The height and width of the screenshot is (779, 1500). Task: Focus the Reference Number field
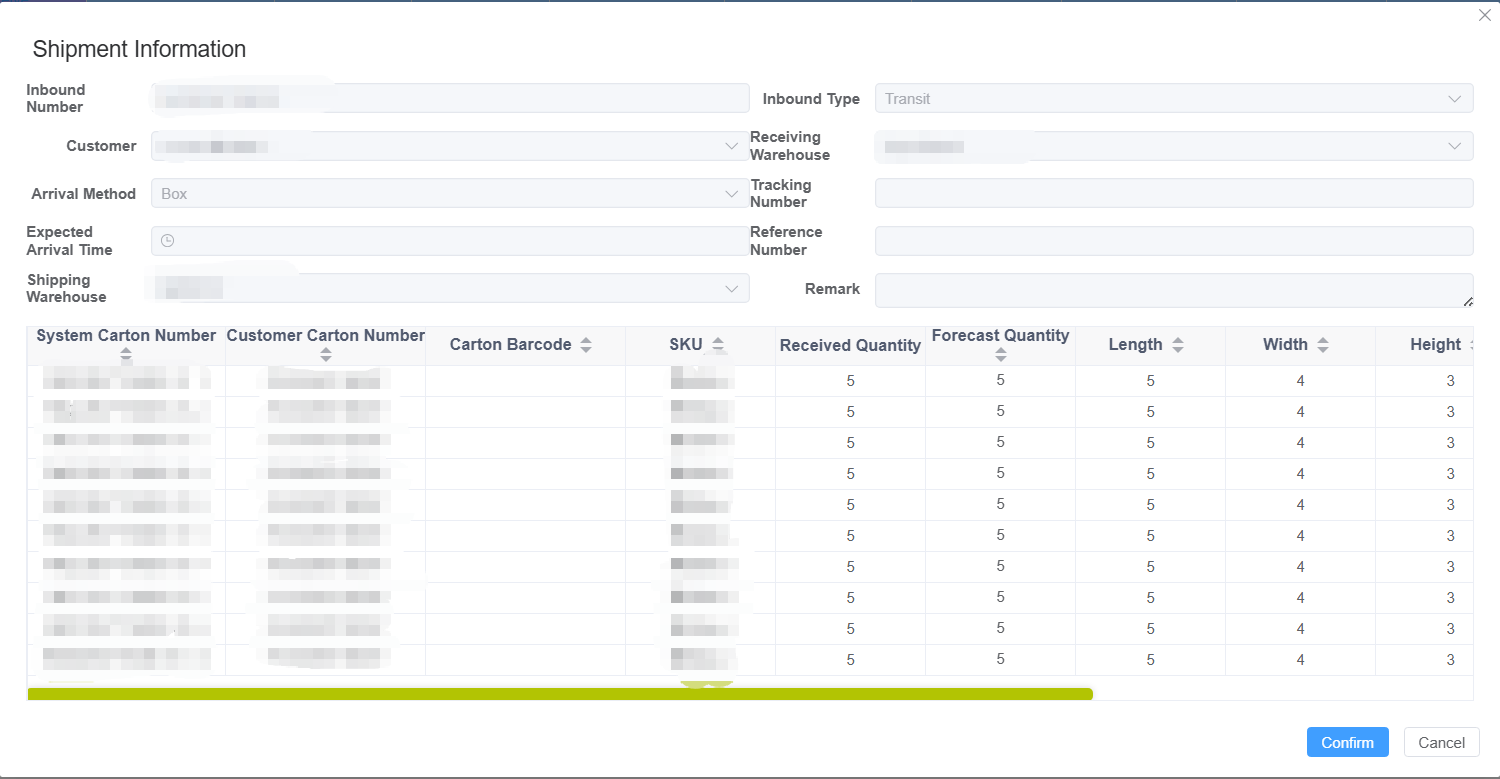pyautogui.click(x=1173, y=241)
